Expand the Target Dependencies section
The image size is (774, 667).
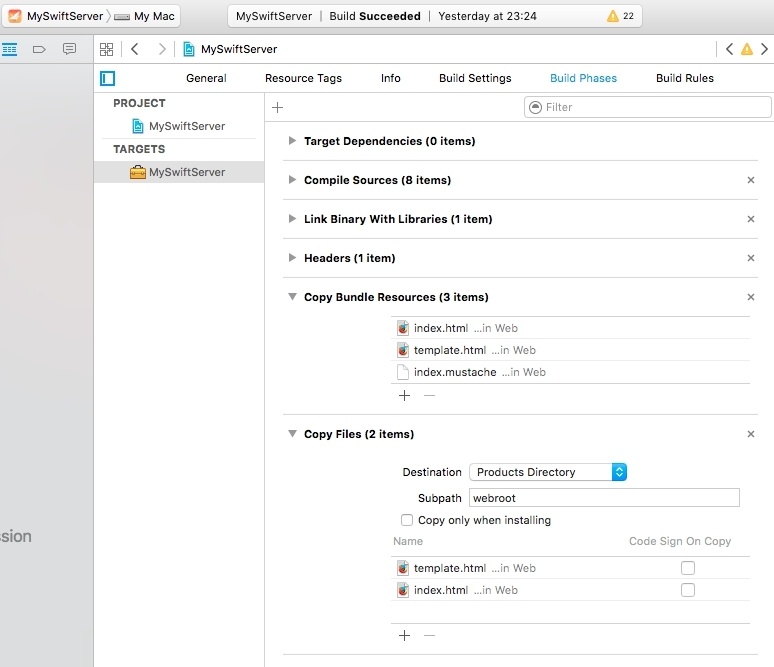coord(292,141)
